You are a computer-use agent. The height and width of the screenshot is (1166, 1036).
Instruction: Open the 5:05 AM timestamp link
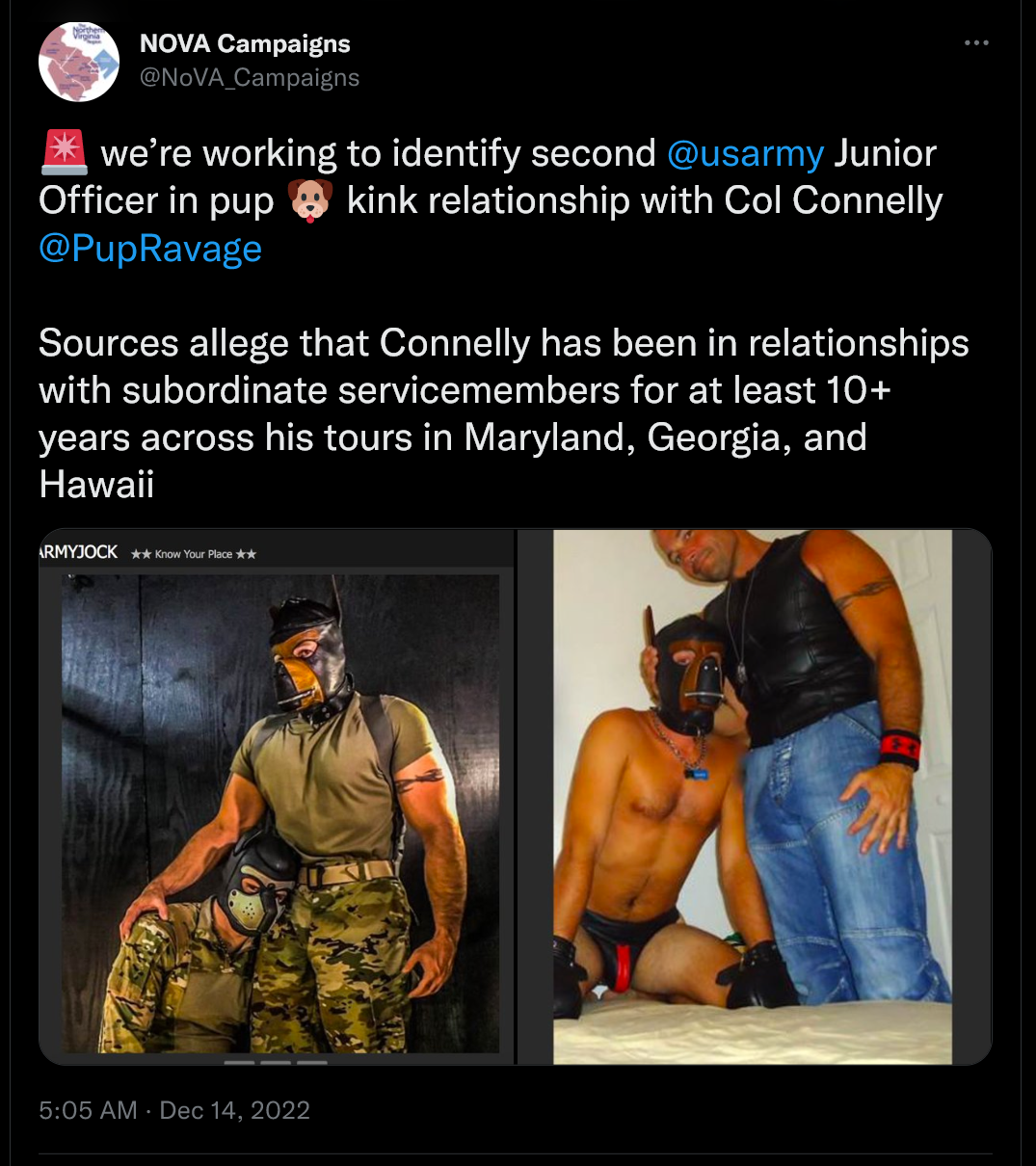pyautogui.click(x=88, y=1110)
